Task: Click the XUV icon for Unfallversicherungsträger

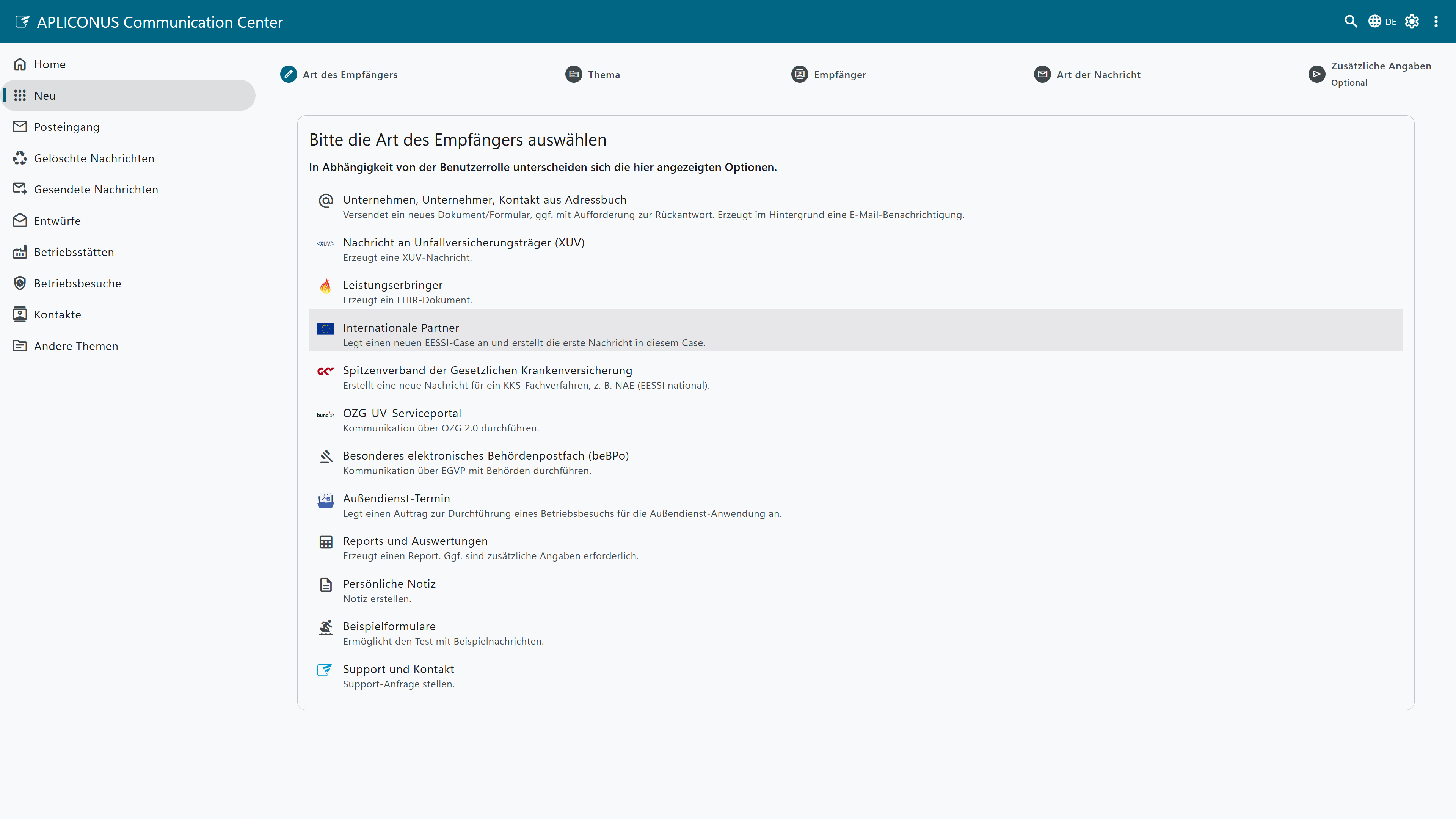Action: pyautogui.click(x=326, y=243)
